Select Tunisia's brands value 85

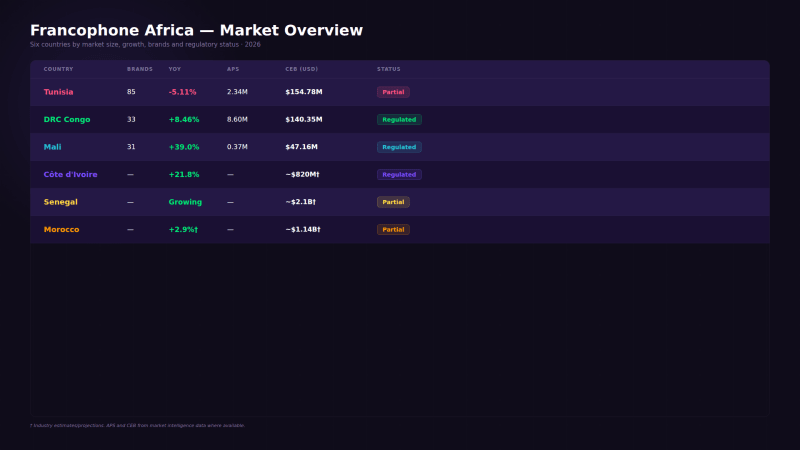click(131, 92)
